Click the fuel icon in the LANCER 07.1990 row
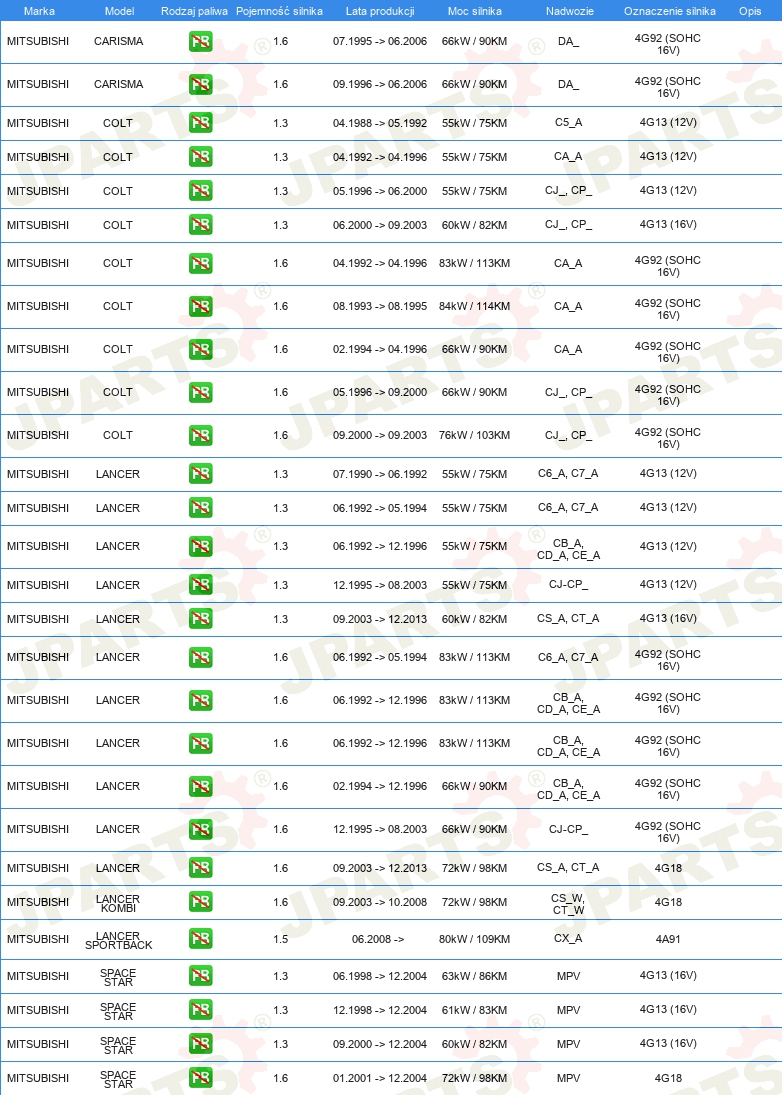Image resolution: width=782 pixels, height=1095 pixels. [200, 474]
